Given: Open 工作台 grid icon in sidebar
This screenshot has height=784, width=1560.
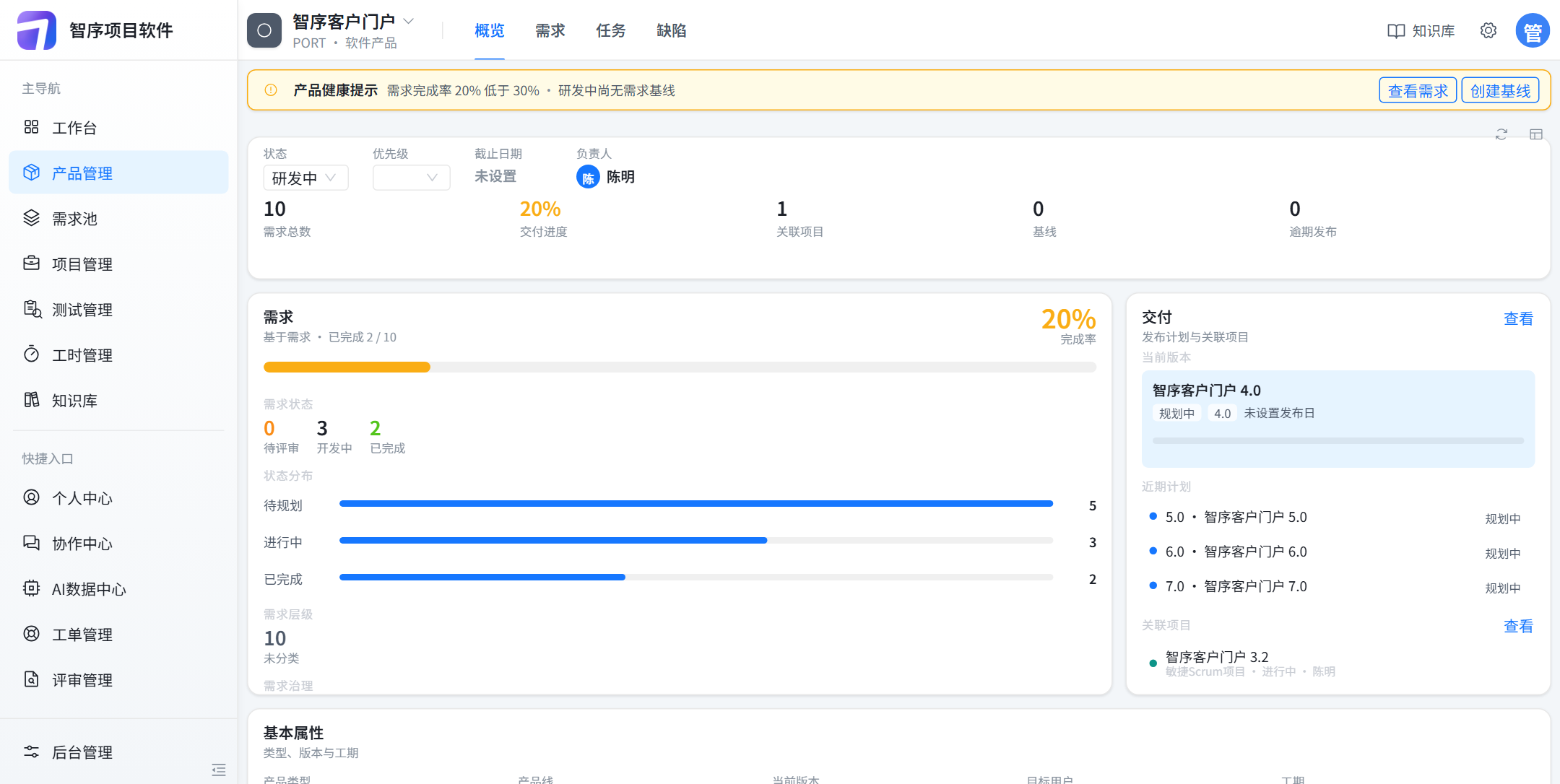Looking at the screenshot, I should tap(31, 128).
